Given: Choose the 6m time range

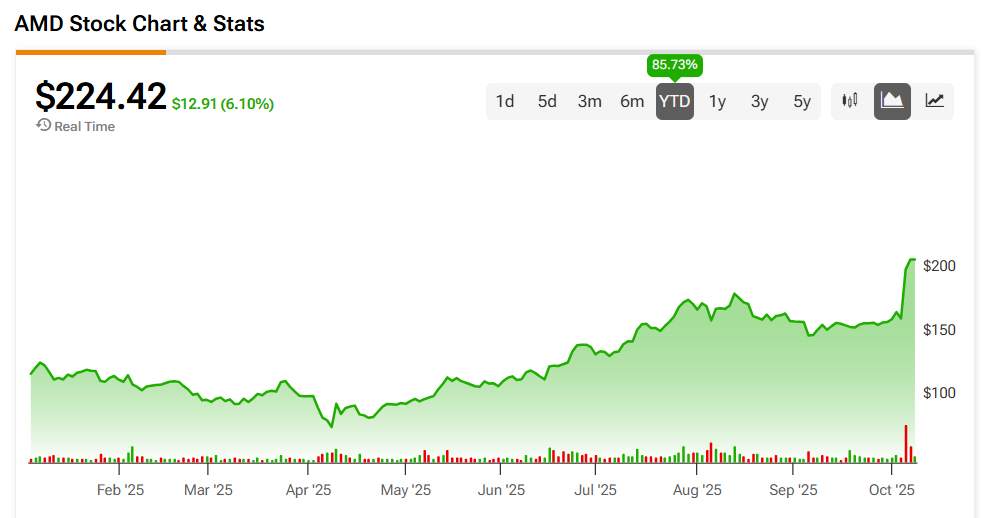Looking at the screenshot, I should (632, 101).
